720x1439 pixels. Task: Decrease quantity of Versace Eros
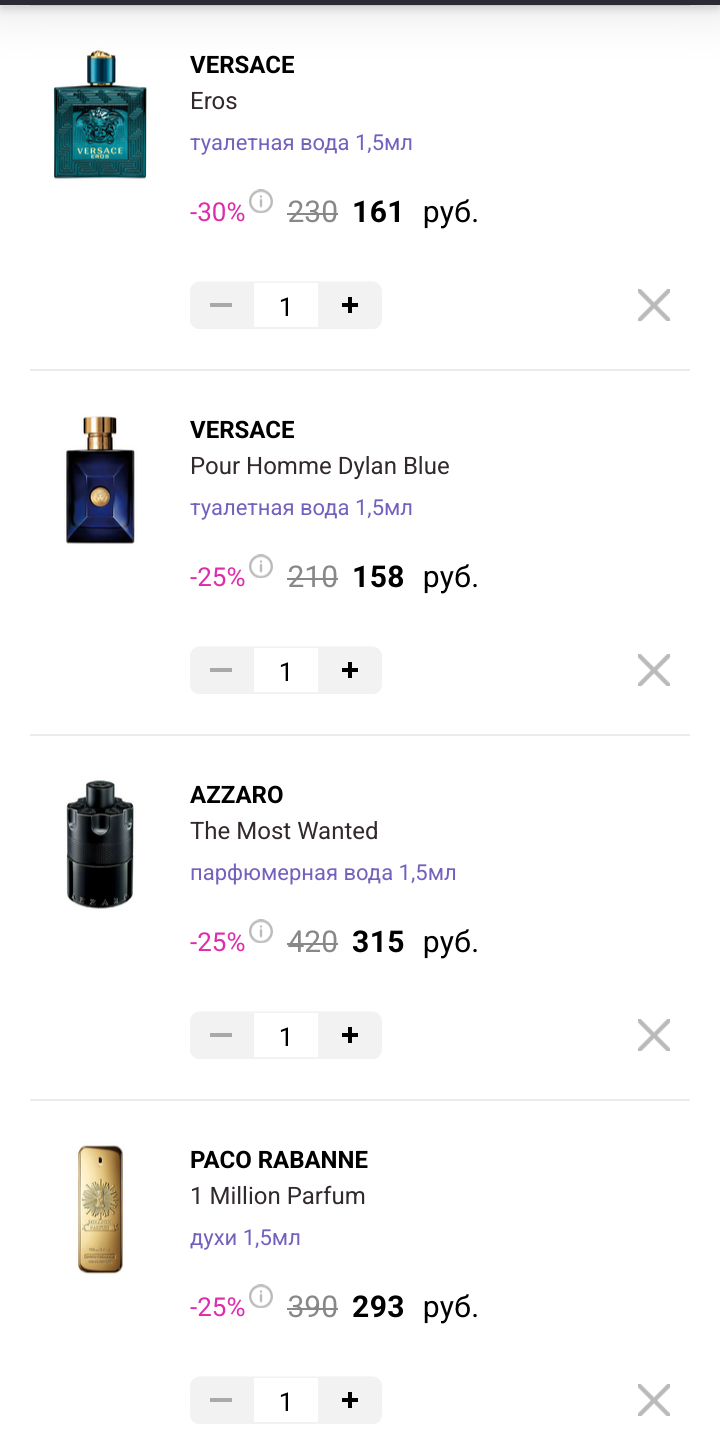[221, 305]
